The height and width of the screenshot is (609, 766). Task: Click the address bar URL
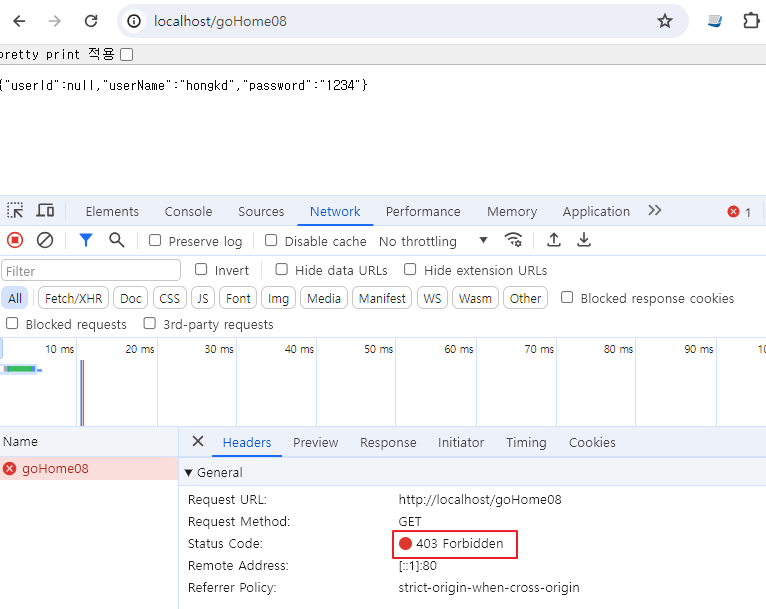(220, 21)
